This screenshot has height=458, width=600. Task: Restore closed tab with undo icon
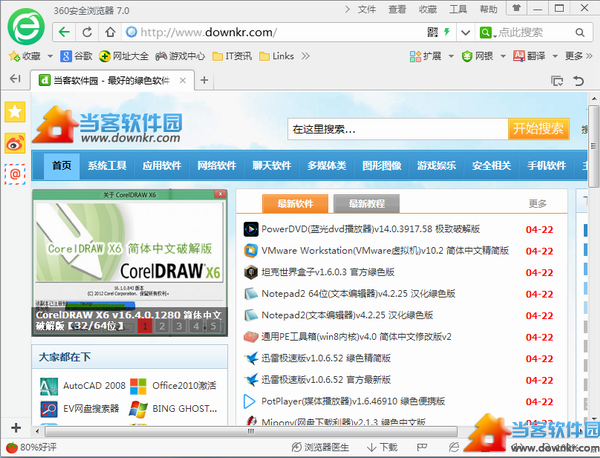pyautogui.click(x=579, y=81)
